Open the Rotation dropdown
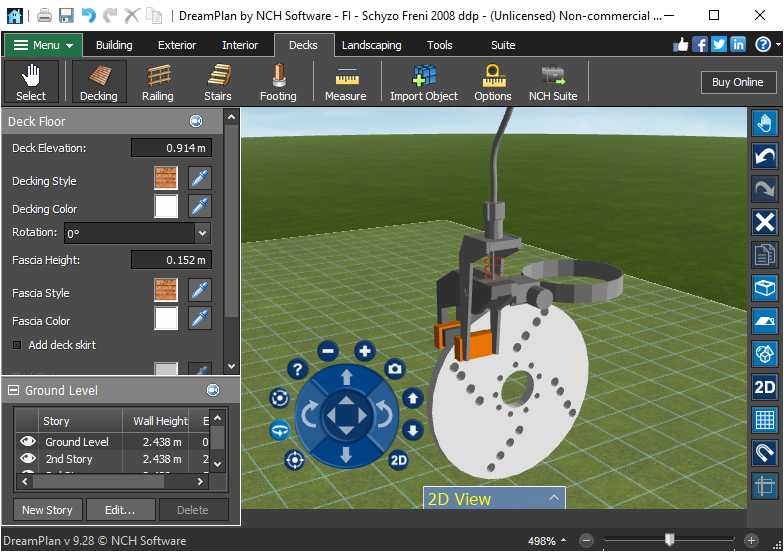The width and height of the screenshot is (784, 552). 203,233
